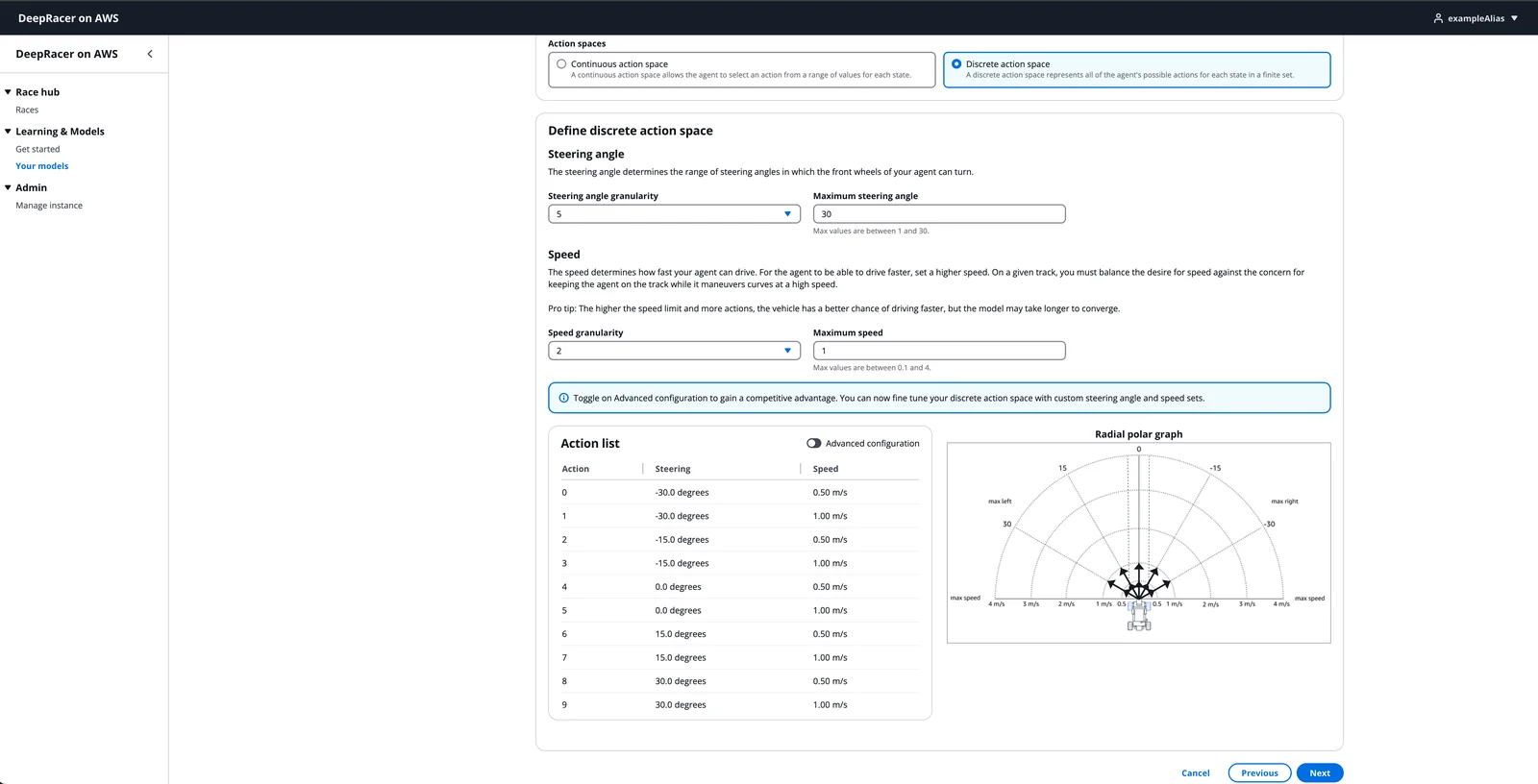This screenshot has width=1538, height=784.
Task: Click action 2 steering -15.0 degrees cell
Action: pos(682,540)
